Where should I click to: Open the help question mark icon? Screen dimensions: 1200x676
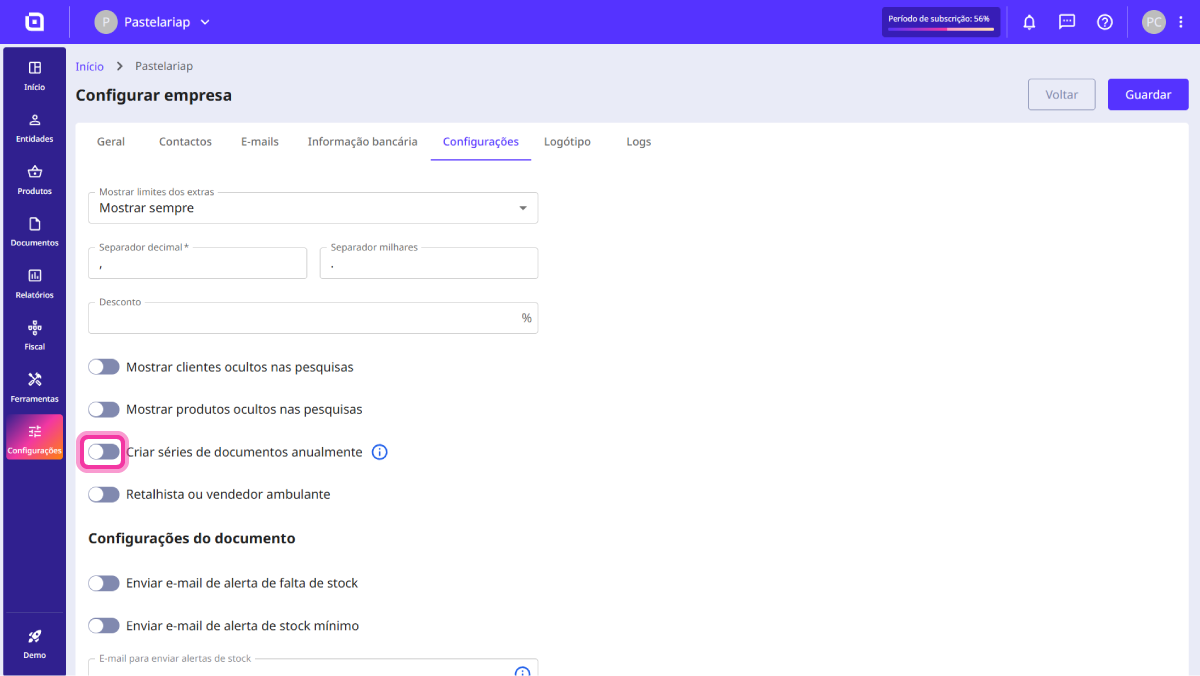tap(1105, 22)
